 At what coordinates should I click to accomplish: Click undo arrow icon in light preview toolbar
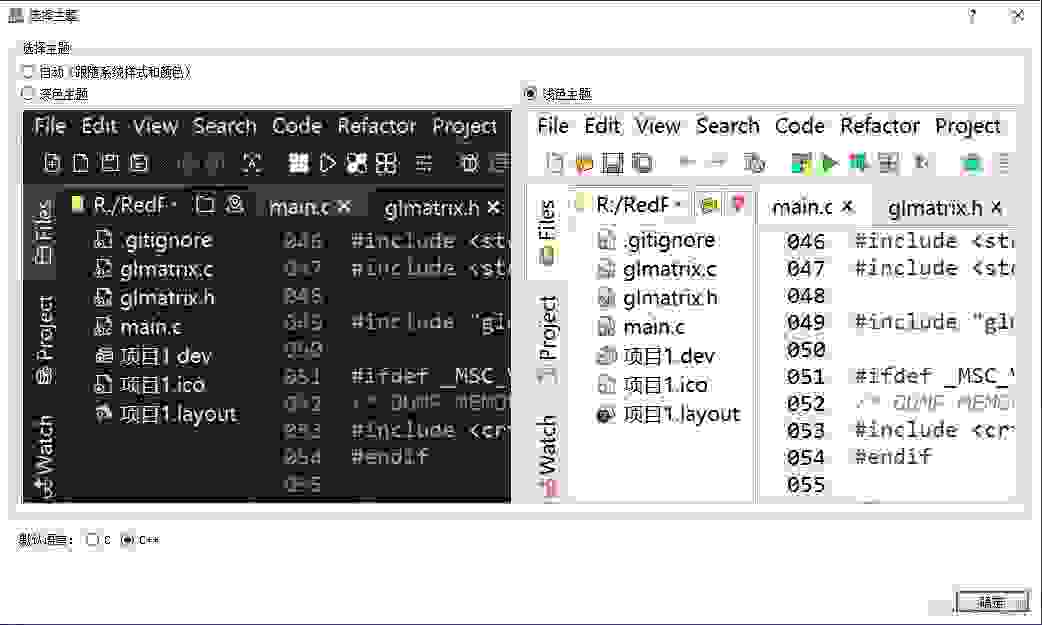[688, 162]
